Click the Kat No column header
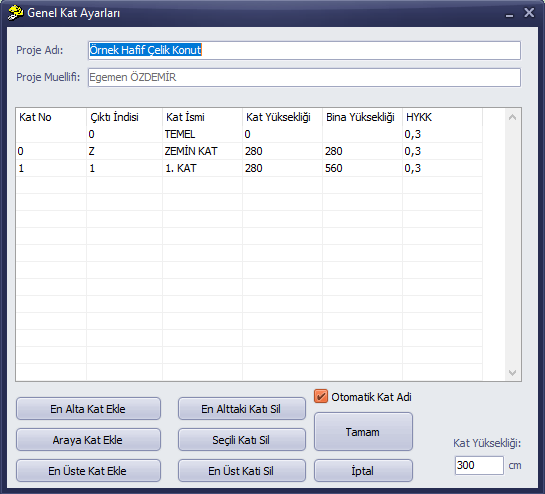545x494 pixels. [x=51, y=117]
